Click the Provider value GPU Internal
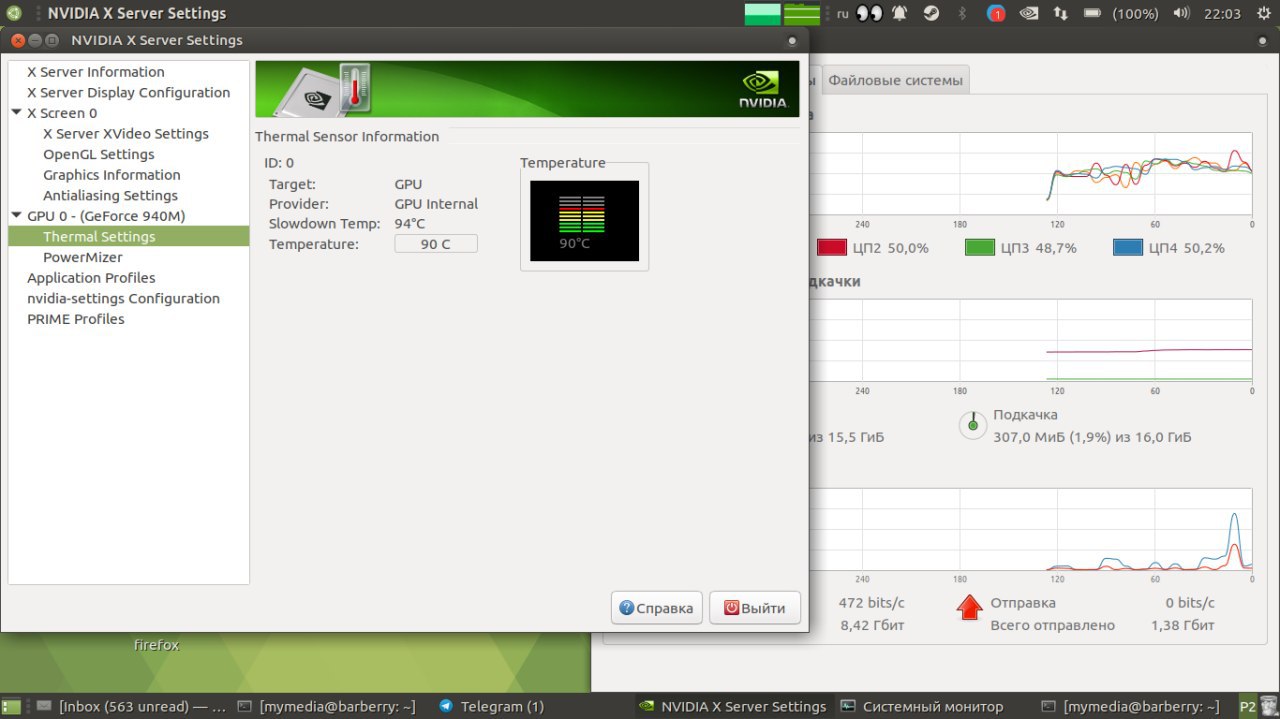1280x719 pixels. click(x=436, y=204)
